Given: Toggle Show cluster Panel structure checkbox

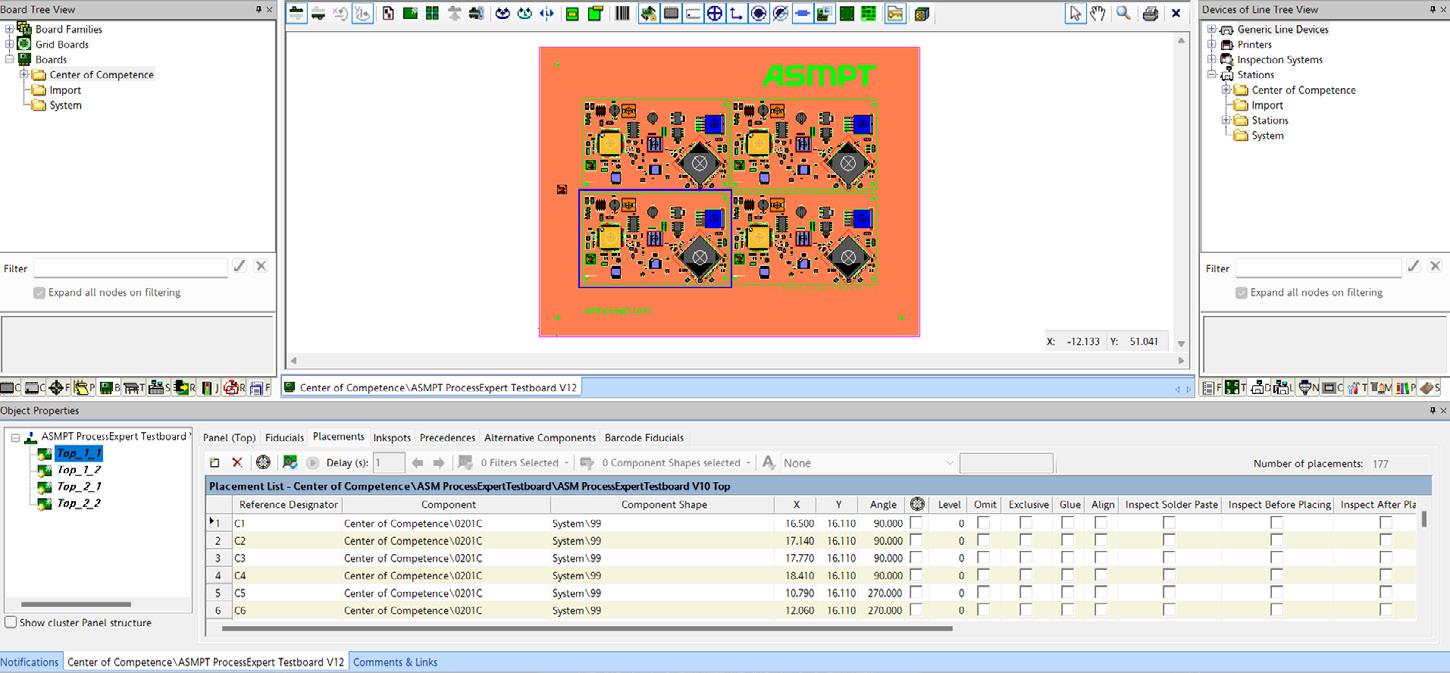Looking at the screenshot, I should [10, 622].
